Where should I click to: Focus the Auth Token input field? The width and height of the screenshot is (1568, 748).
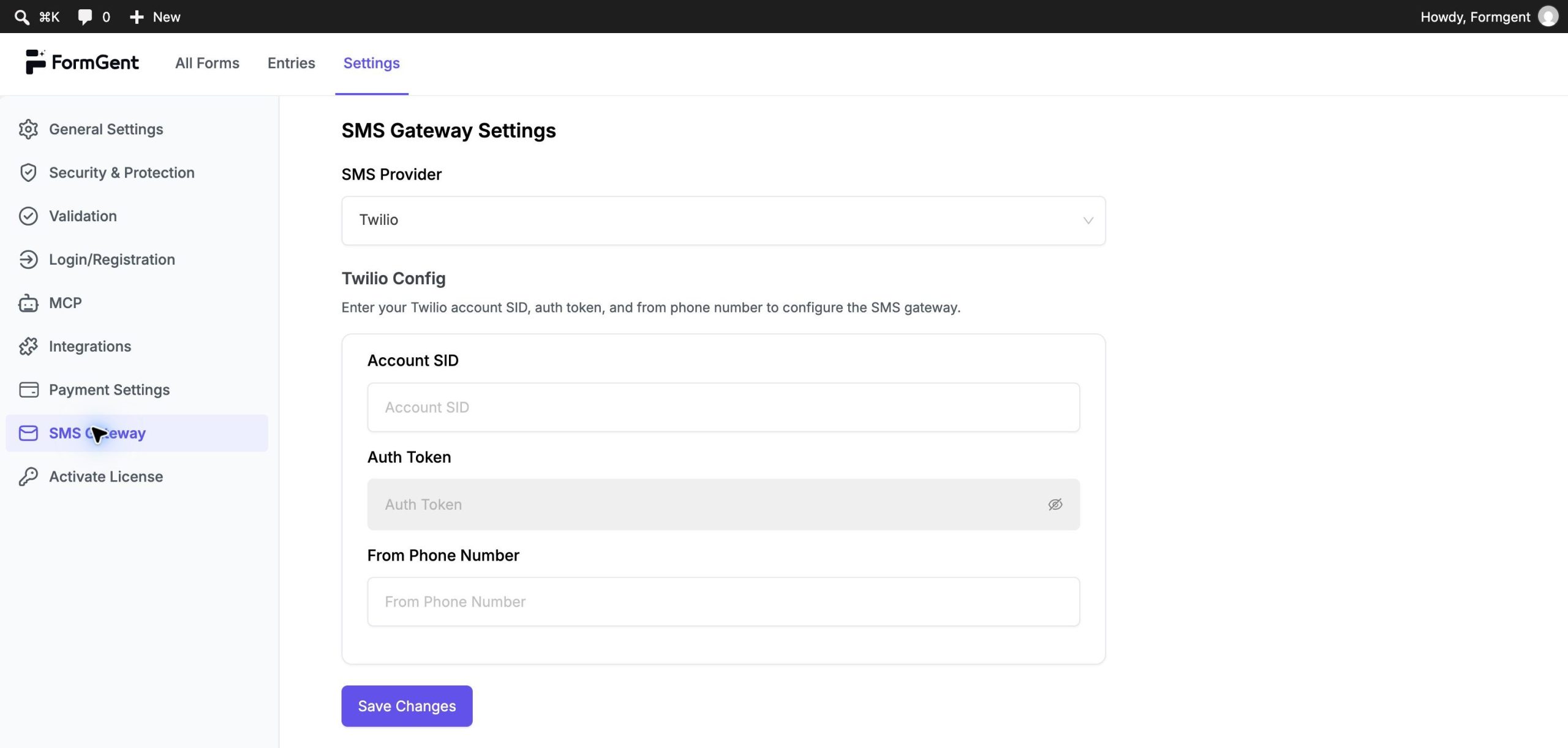(x=723, y=505)
